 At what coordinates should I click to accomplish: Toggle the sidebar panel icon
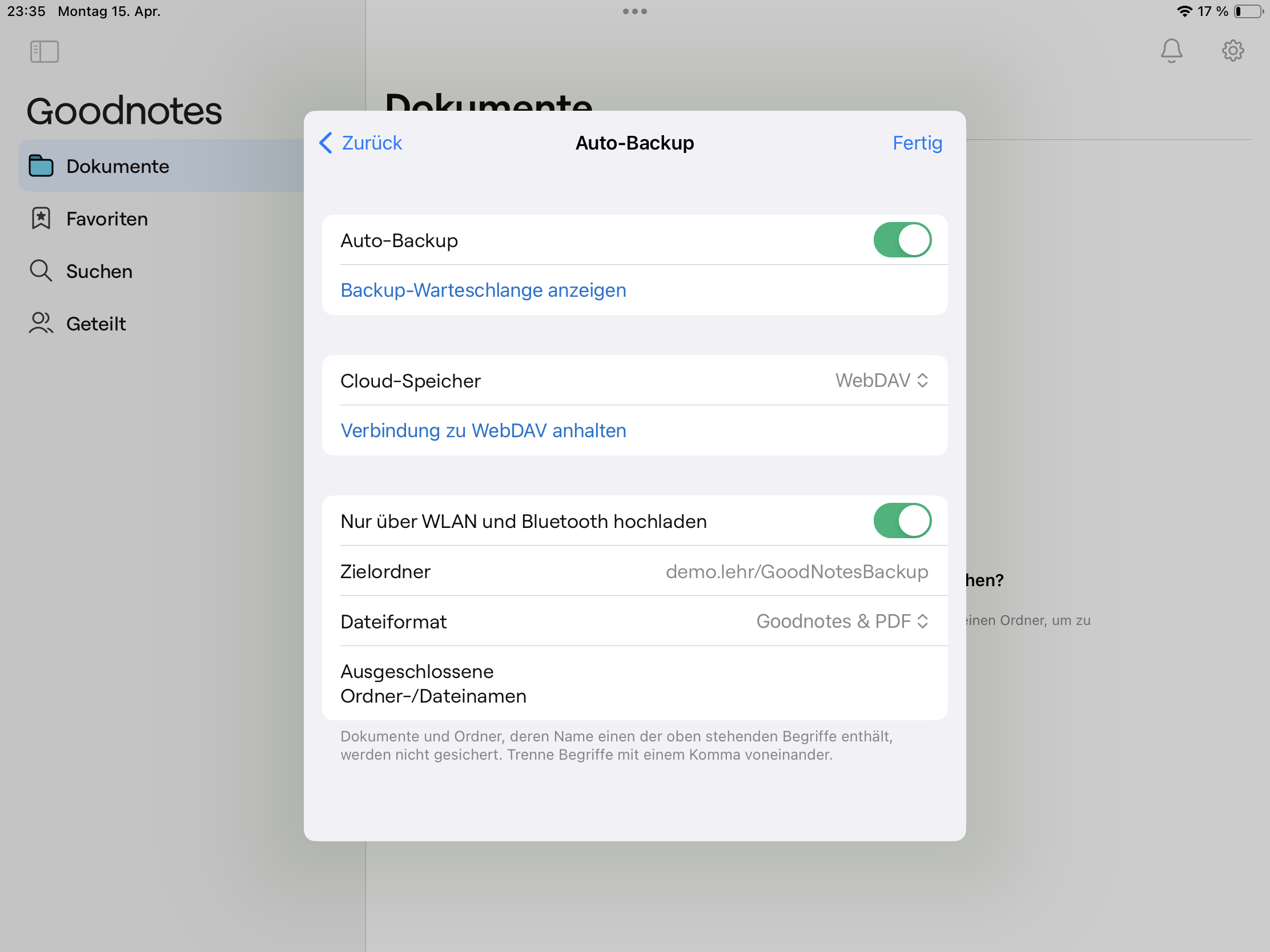pos(44,51)
